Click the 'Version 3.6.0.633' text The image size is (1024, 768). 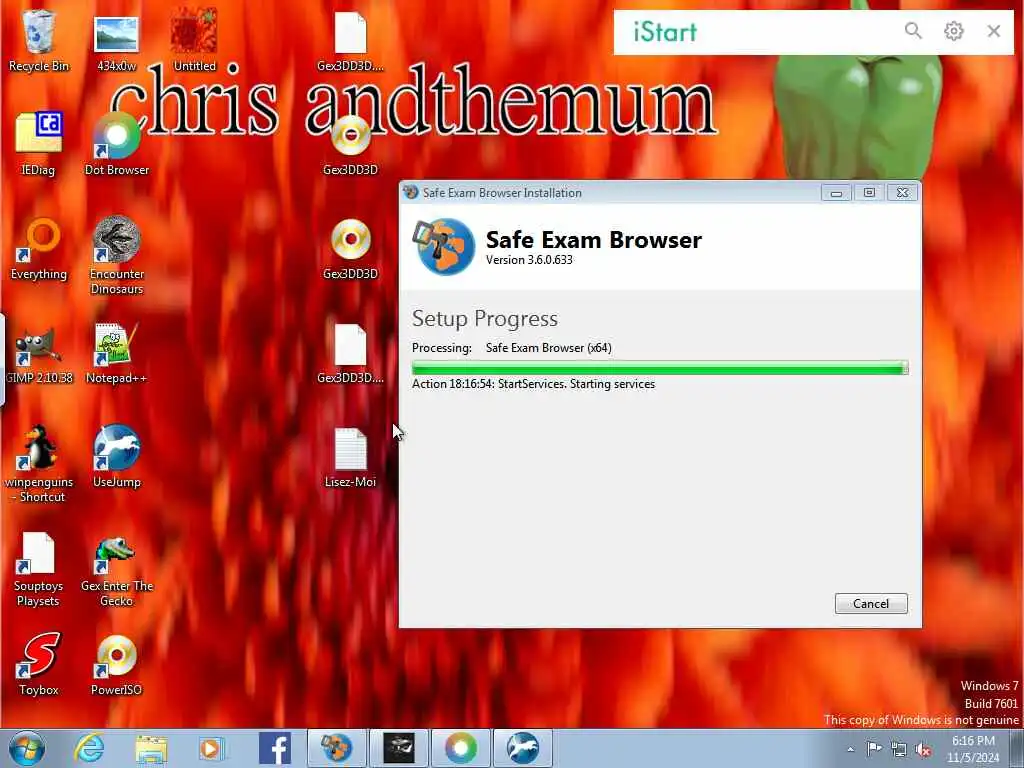click(x=529, y=260)
